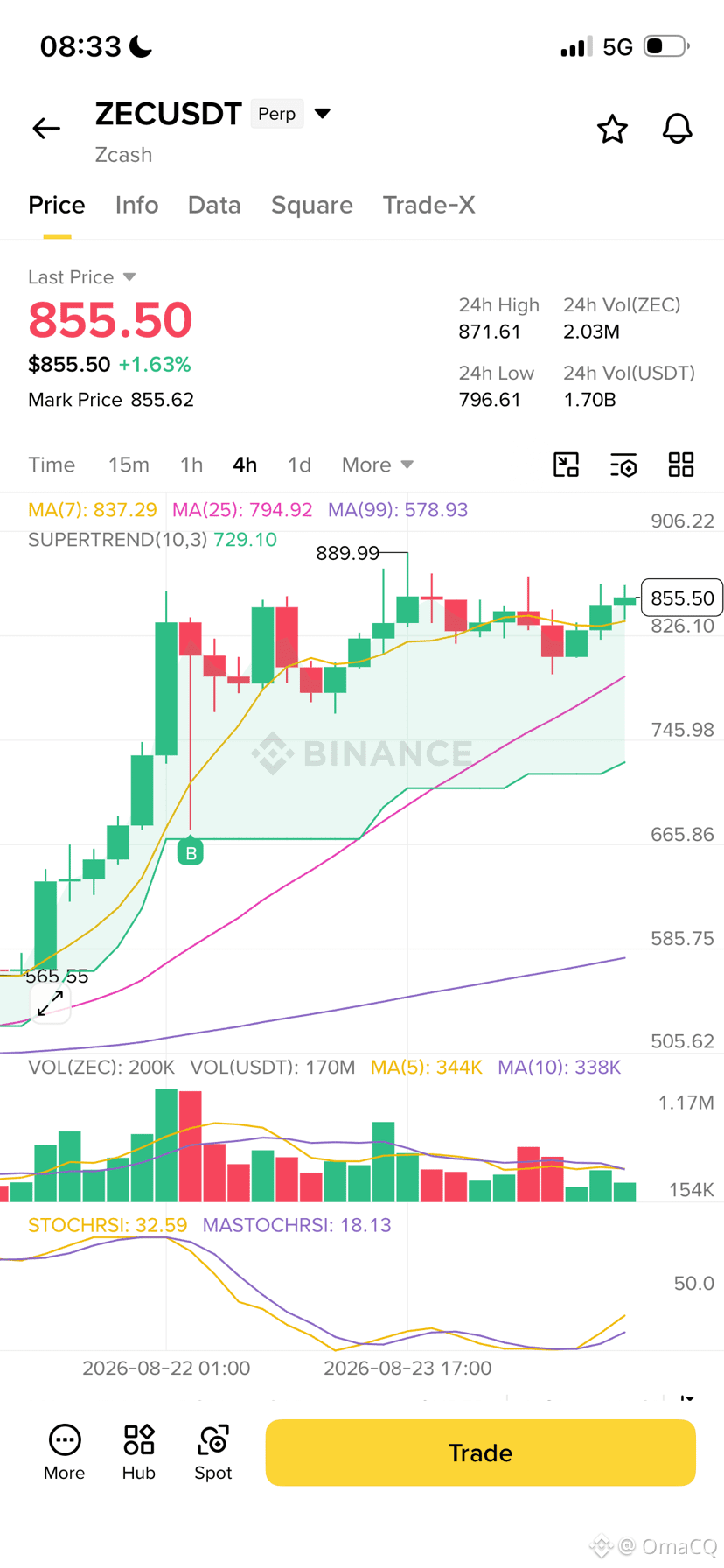The image size is (724, 1568).
Task: Tap the 24h Vol(ZEC) value 2.03M
Action: [591, 332]
